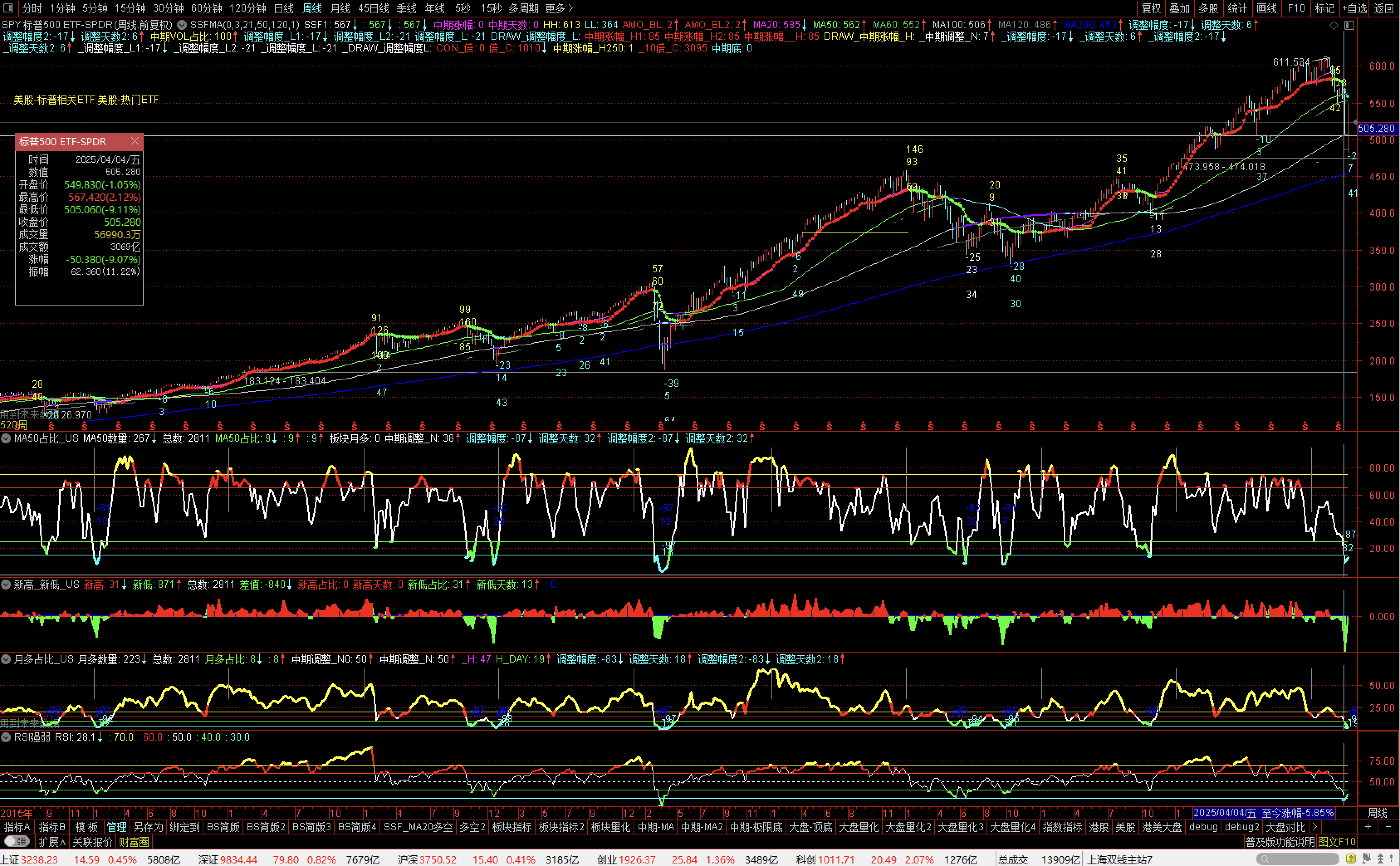Select the 大盘量化 template tab
1400x866 pixels.
(859, 827)
